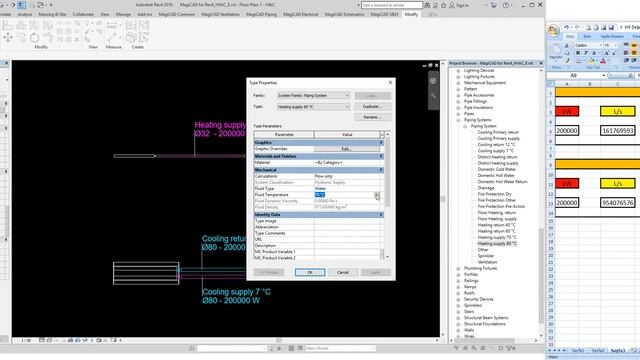Click Excel Paste (Yapıştır) icon

[556, 50]
